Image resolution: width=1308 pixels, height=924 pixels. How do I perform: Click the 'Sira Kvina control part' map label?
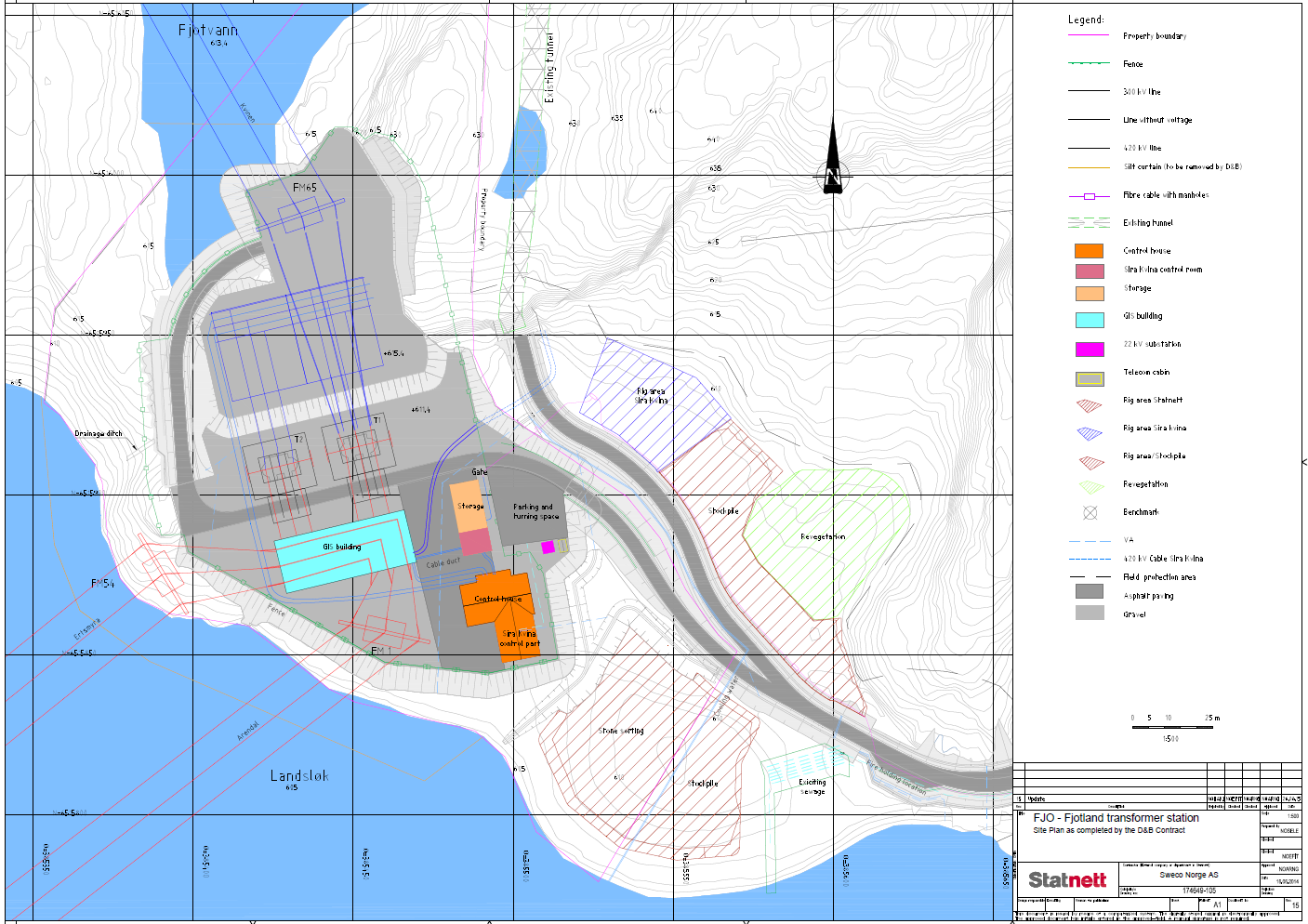coord(520,639)
